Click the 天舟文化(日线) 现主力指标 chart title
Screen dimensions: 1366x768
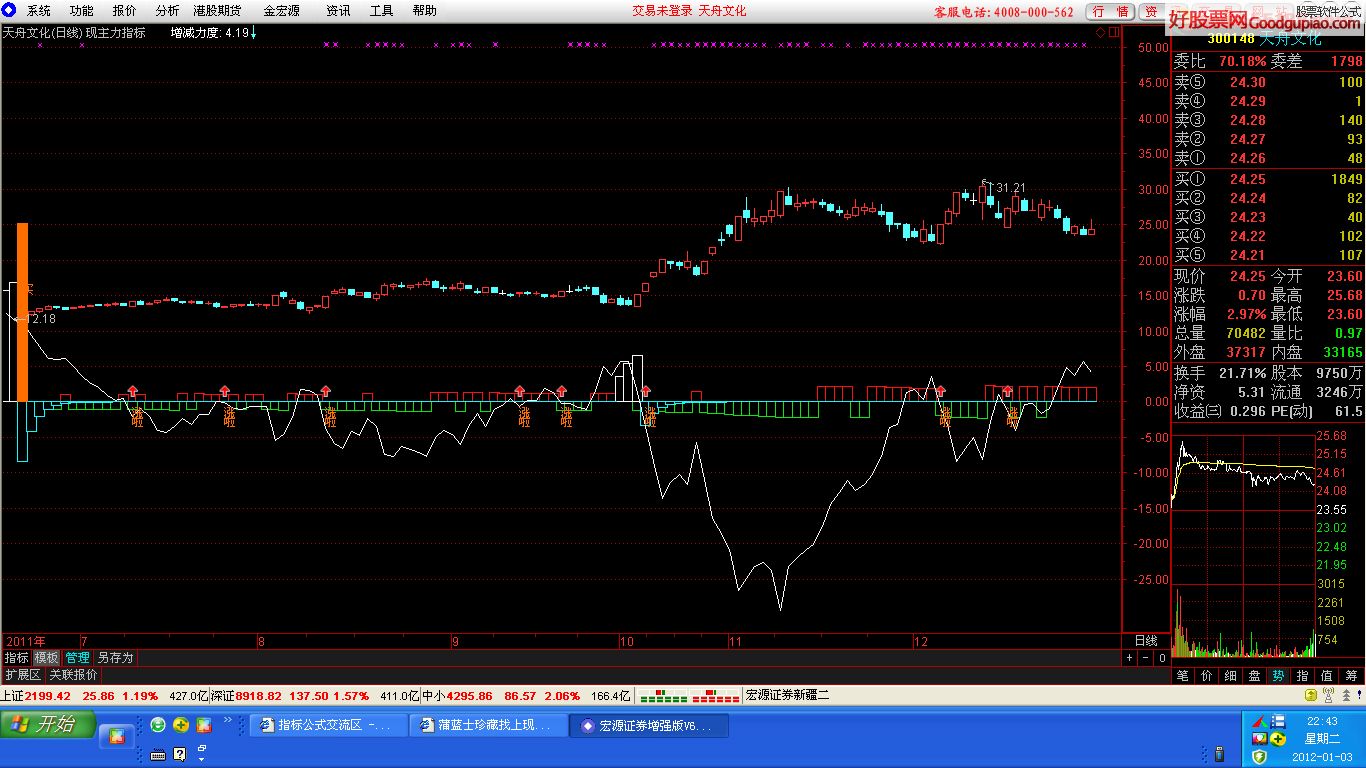click(x=74, y=33)
